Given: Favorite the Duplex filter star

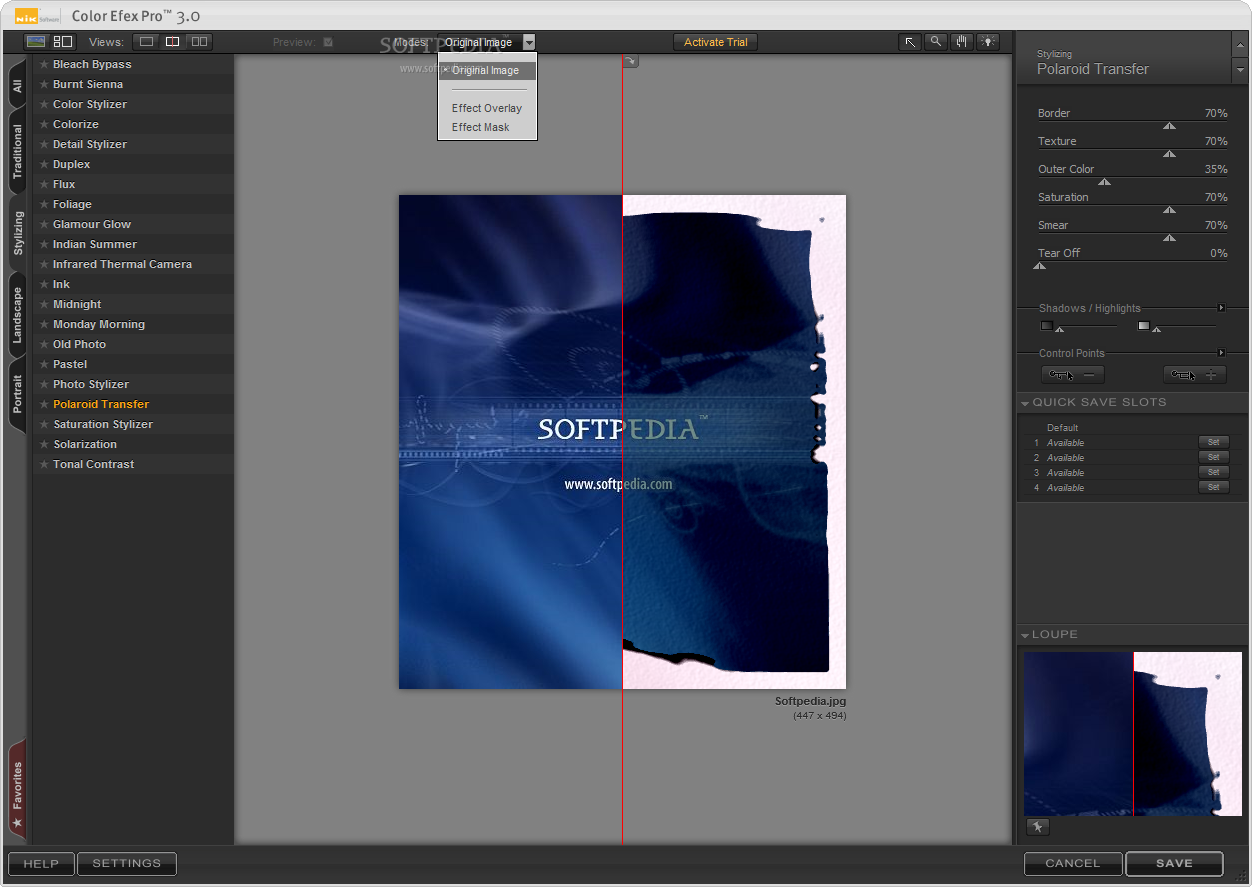Looking at the screenshot, I should [x=44, y=164].
